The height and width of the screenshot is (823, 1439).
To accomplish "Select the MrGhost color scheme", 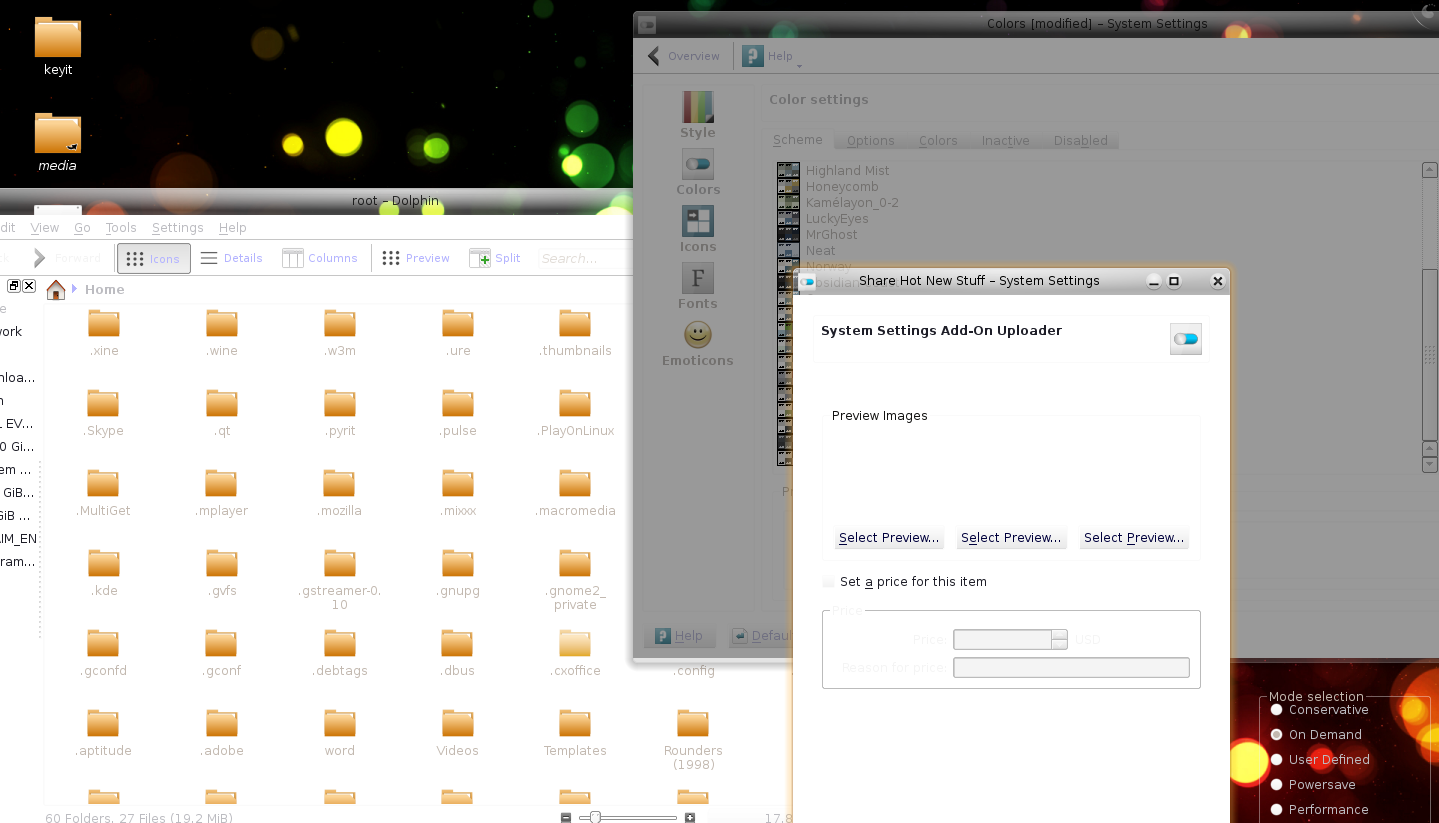I will coord(832,235).
